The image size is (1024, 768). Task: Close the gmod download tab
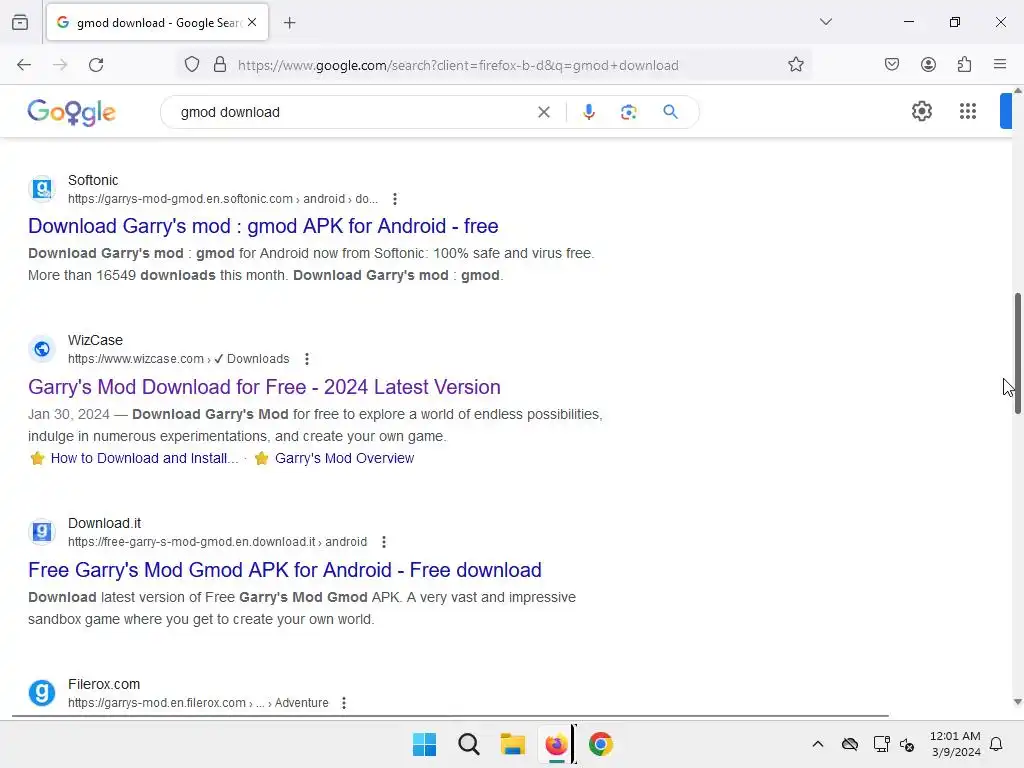(252, 23)
